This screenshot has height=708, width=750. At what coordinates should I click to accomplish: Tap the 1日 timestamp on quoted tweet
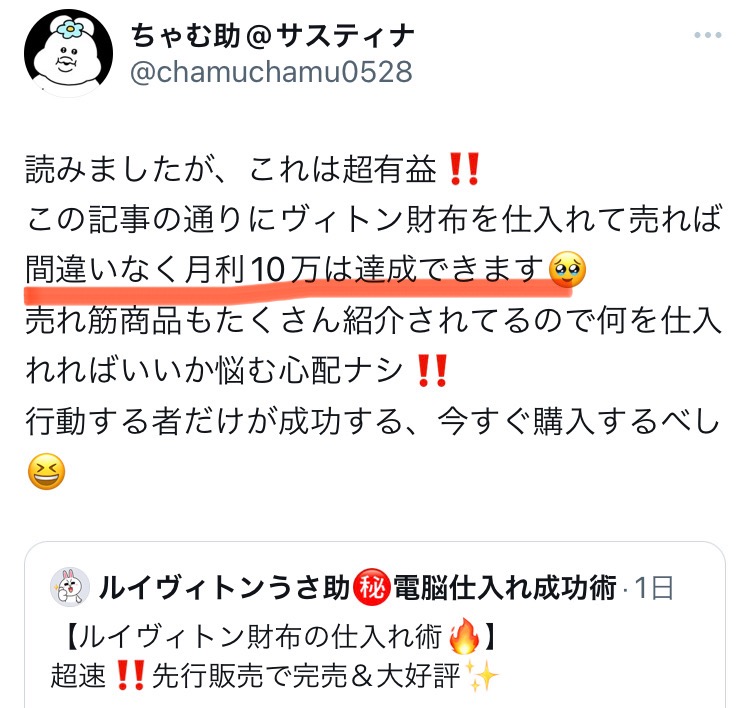654,588
